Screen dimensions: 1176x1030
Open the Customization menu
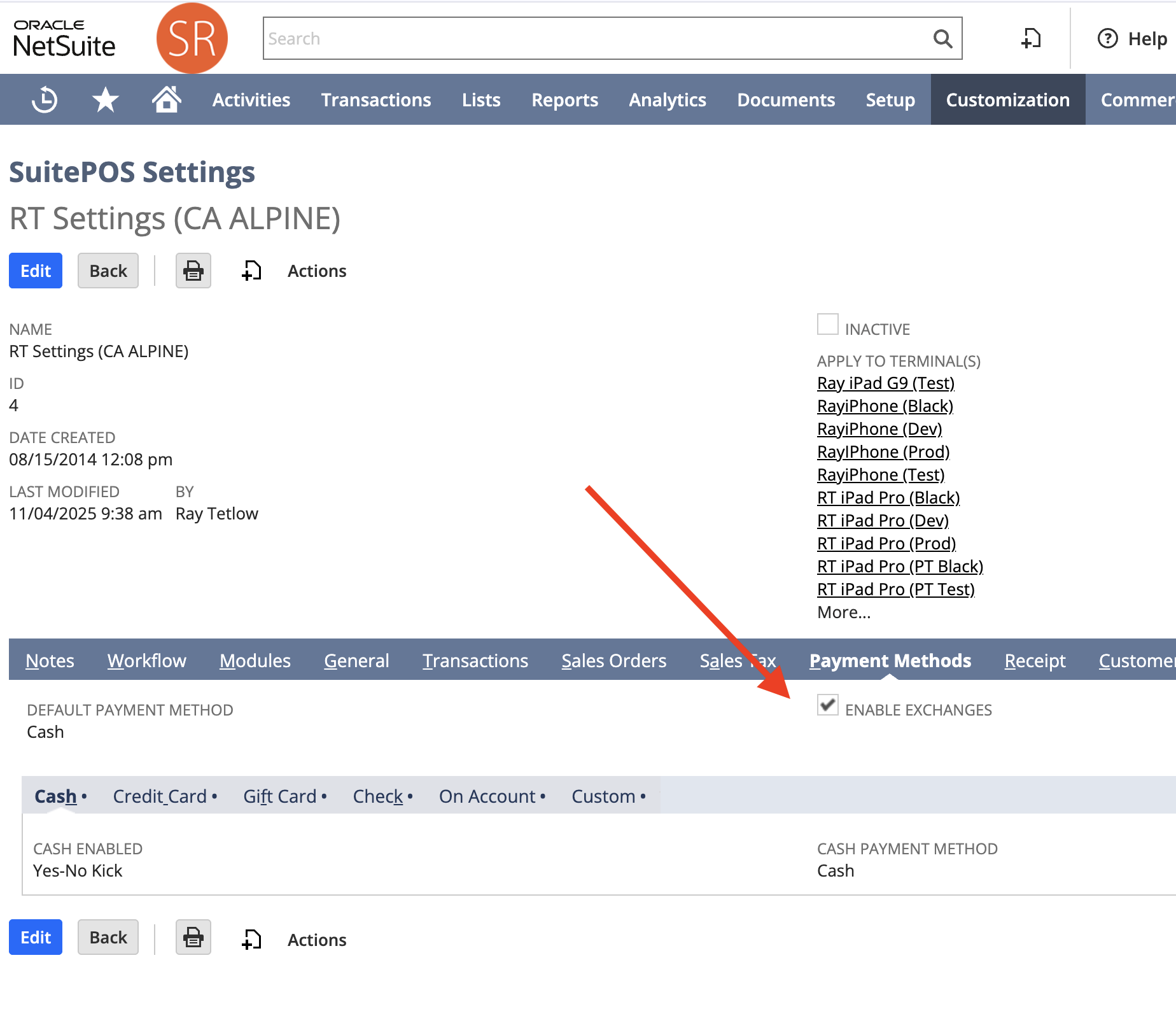(x=1007, y=100)
